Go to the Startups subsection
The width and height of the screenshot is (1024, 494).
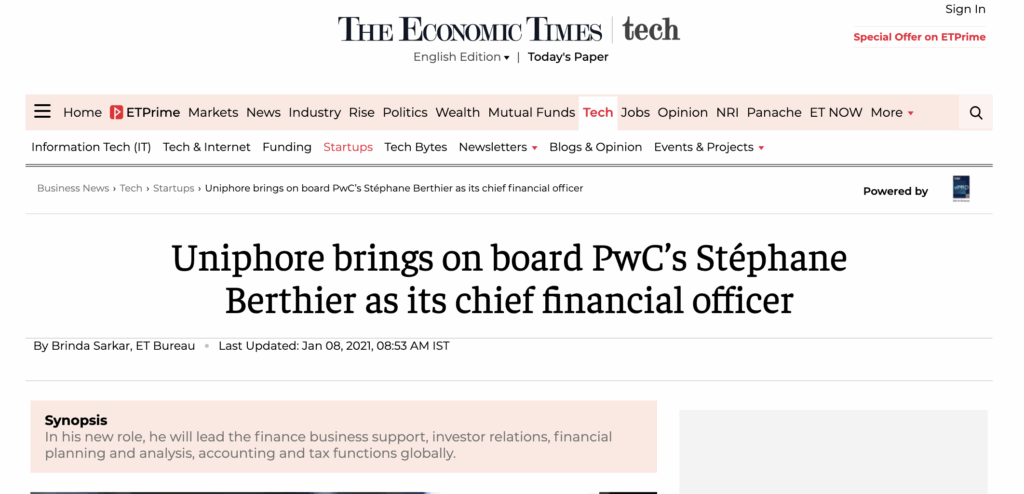point(348,147)
